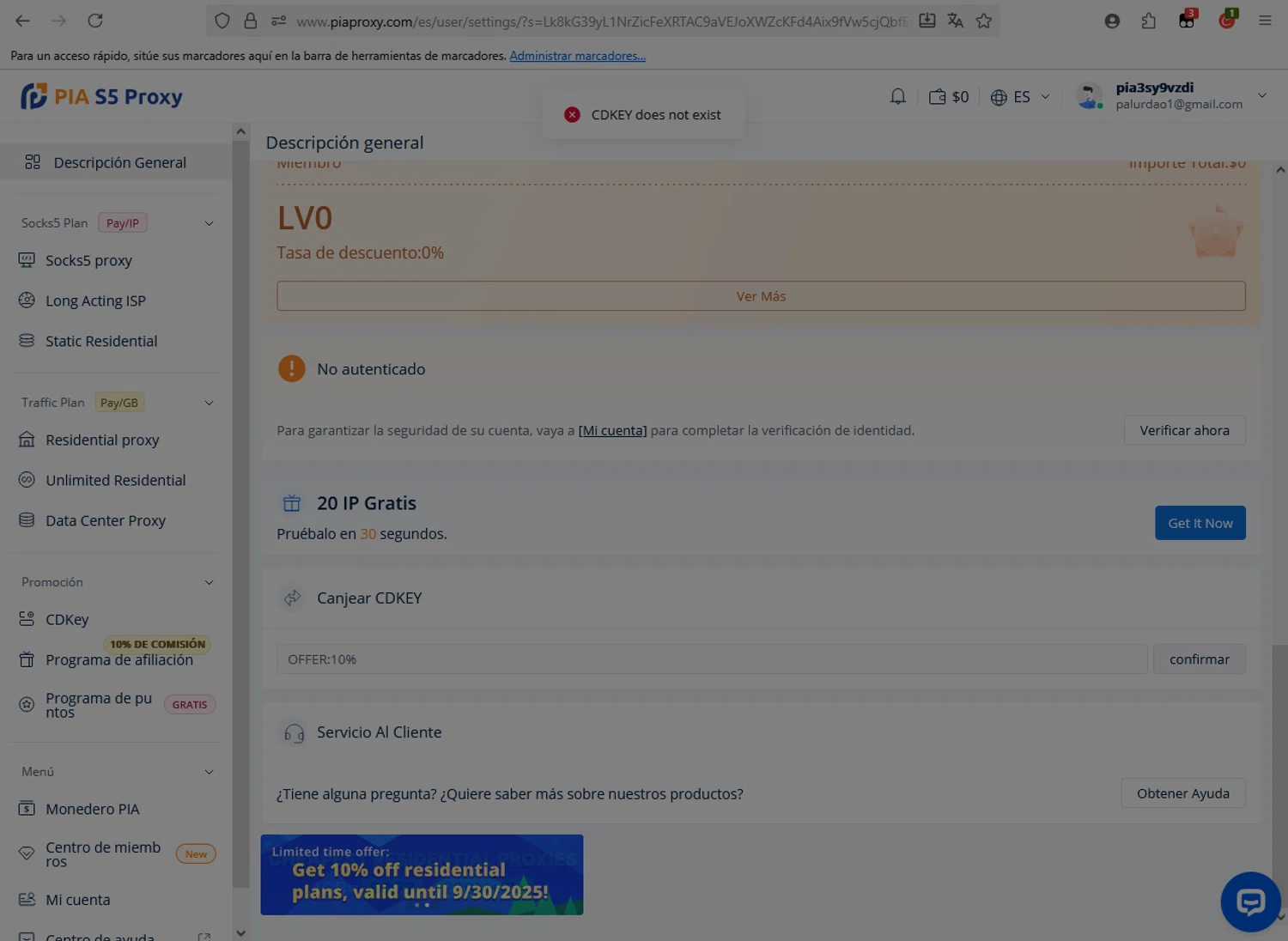Click Get It Now button
Image resolution: width=1288 pixels, height=941 pixels.
[1200, 523]
